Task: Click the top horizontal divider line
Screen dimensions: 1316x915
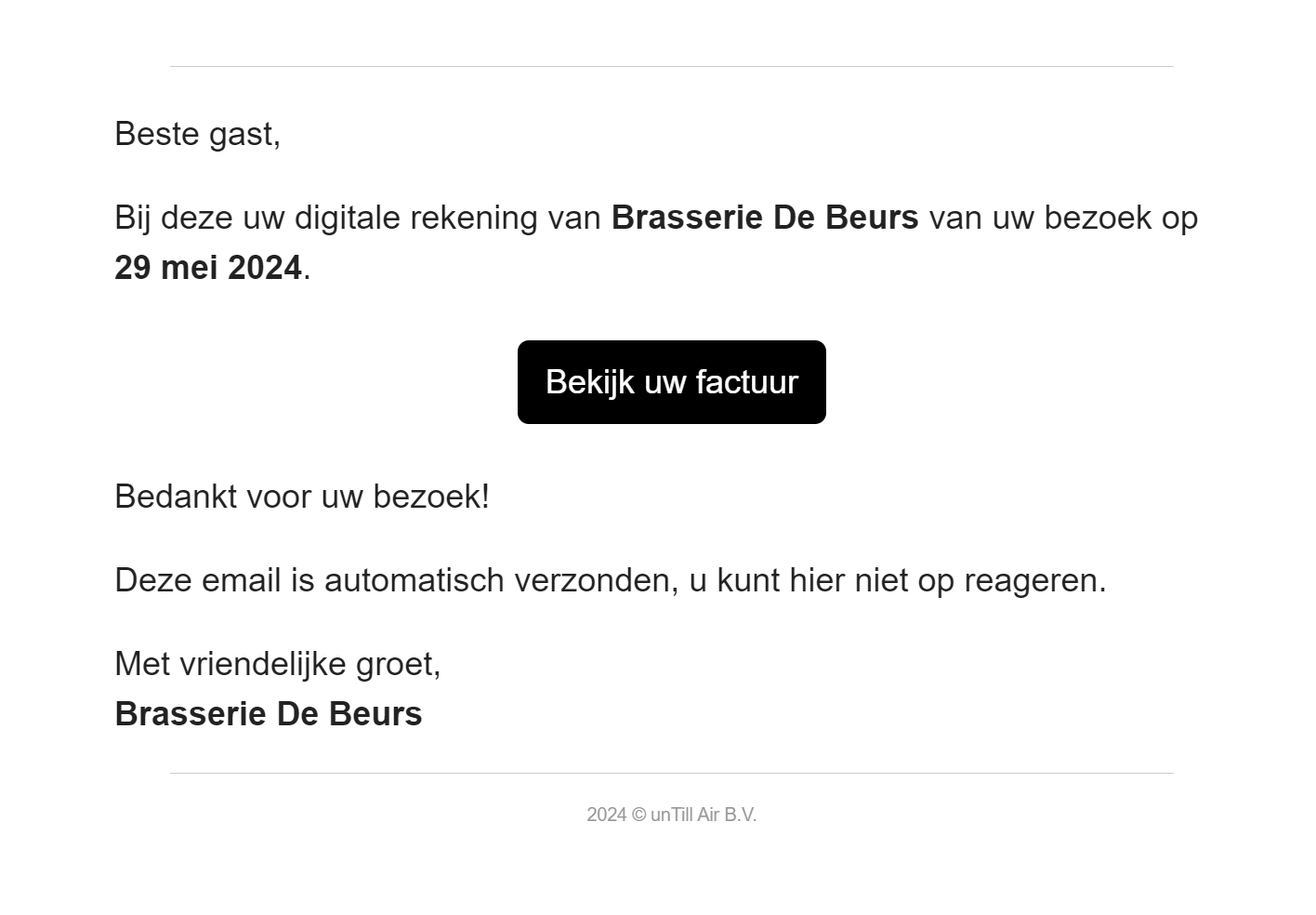Action: pos(671,67)
